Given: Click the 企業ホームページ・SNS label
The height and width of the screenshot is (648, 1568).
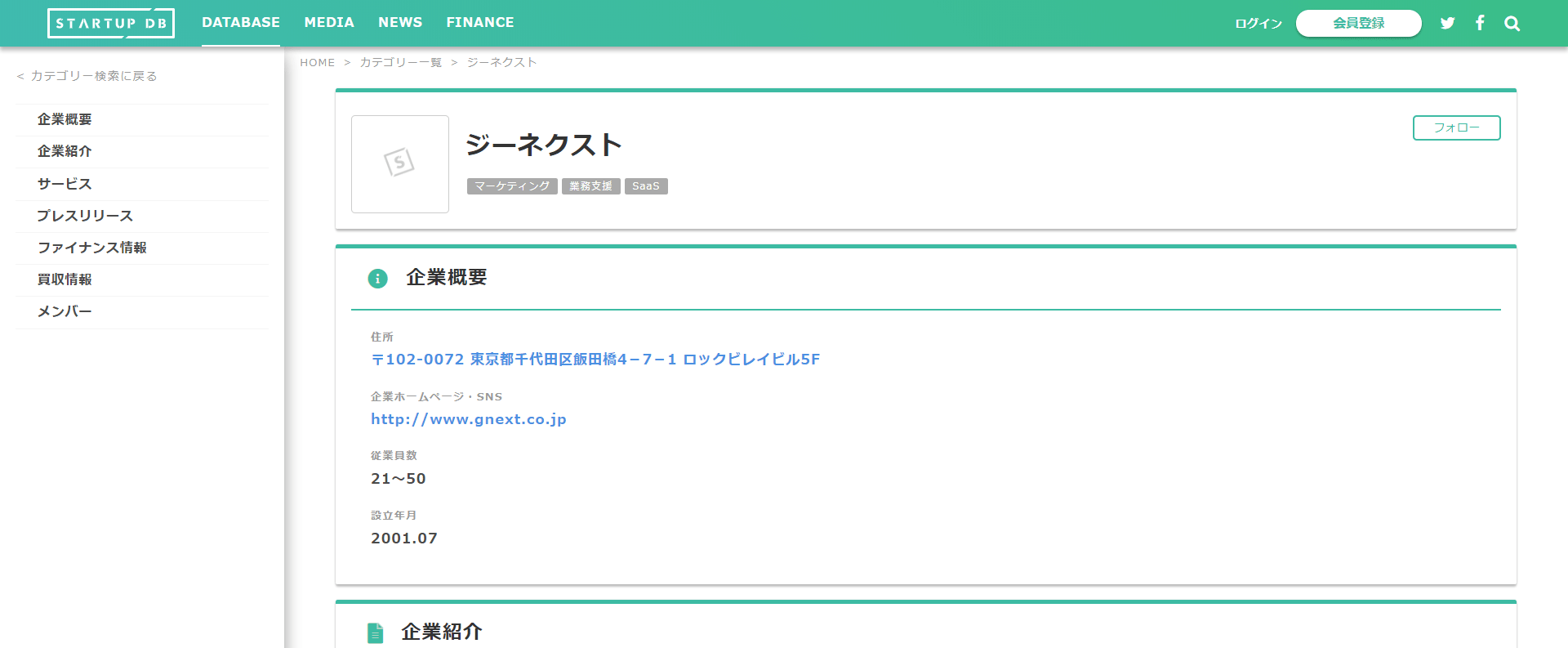Looking at the screenshot, I should click(437, 397).
